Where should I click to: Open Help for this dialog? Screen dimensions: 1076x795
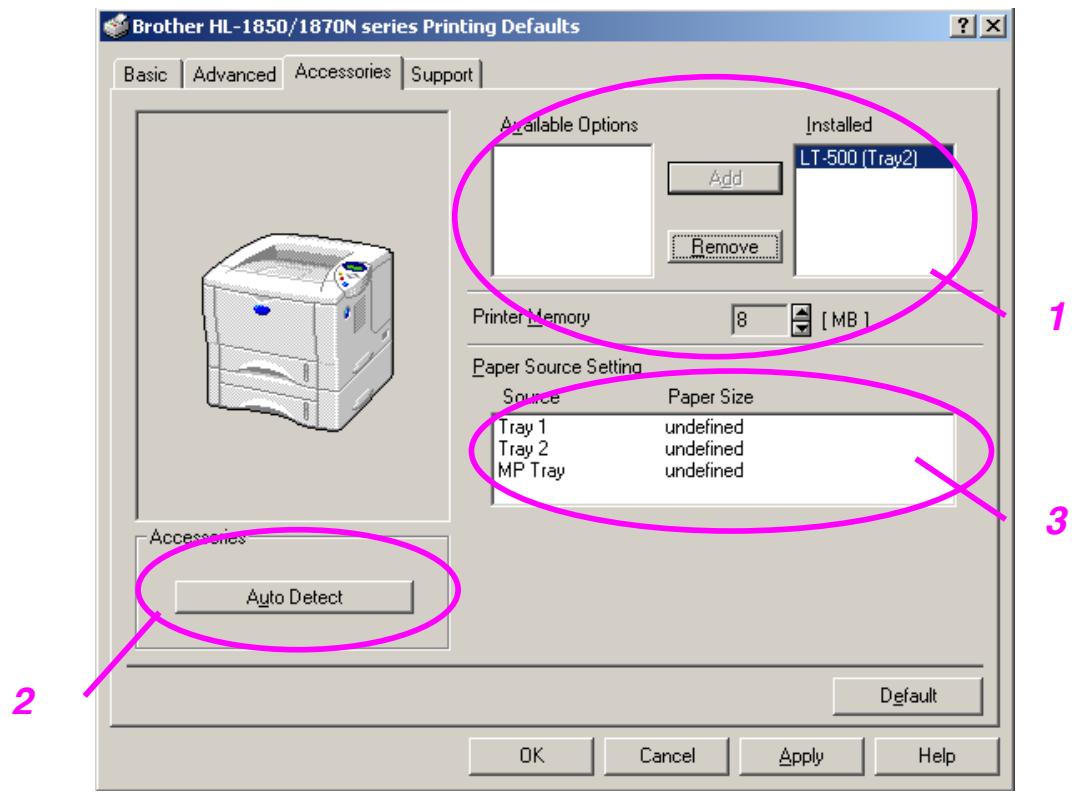pyautogui.click(x=936, y=756)
